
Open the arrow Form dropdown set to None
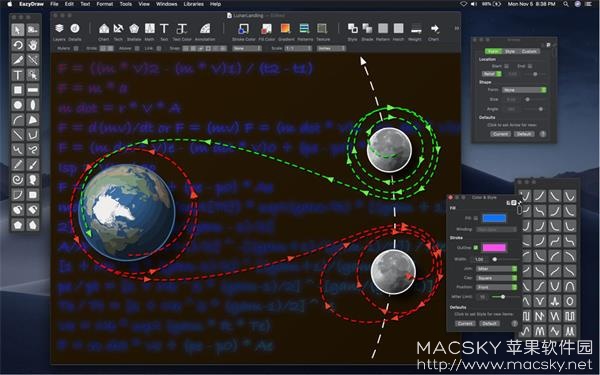[x=524, y=90]
